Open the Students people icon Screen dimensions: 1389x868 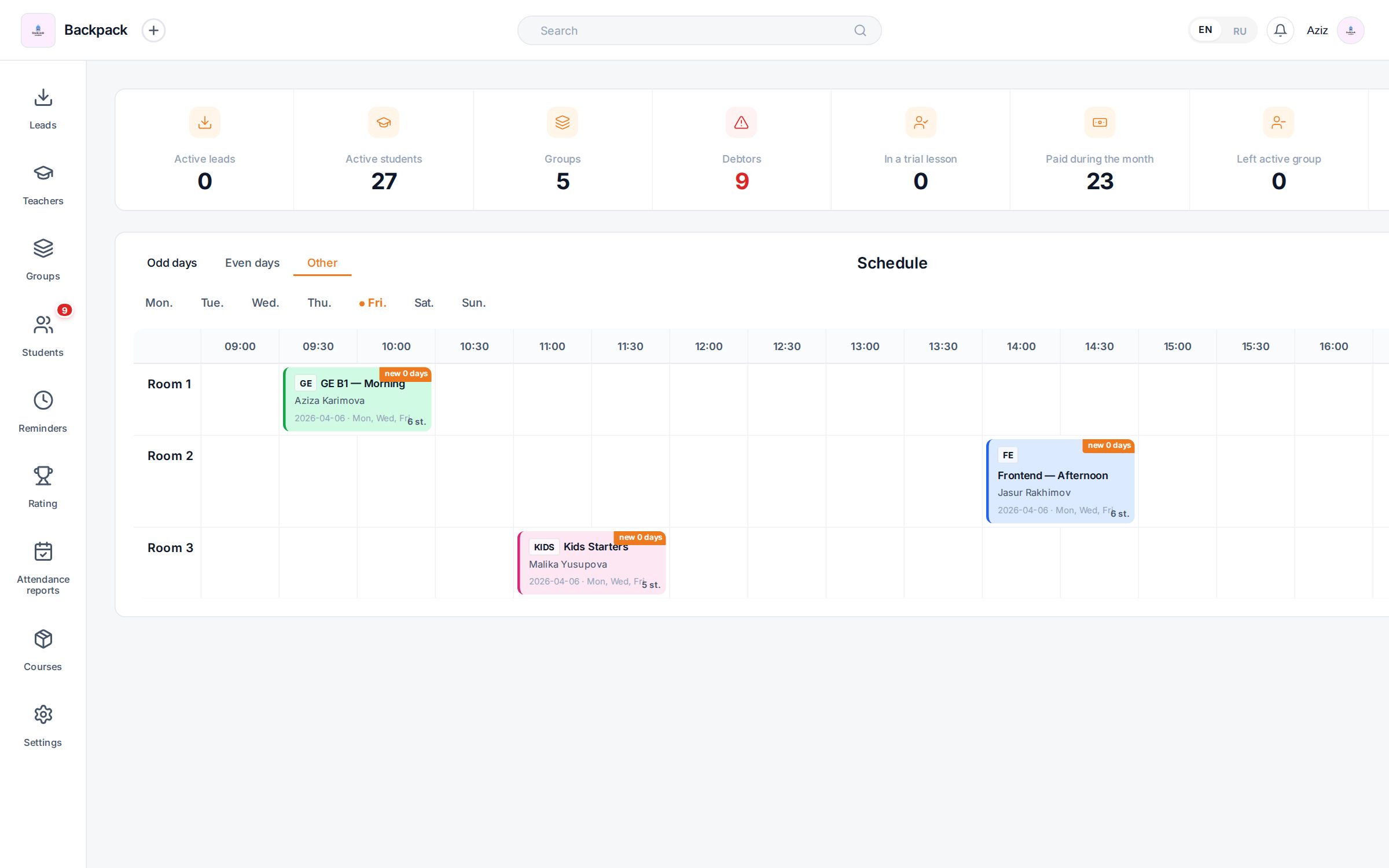43,325
